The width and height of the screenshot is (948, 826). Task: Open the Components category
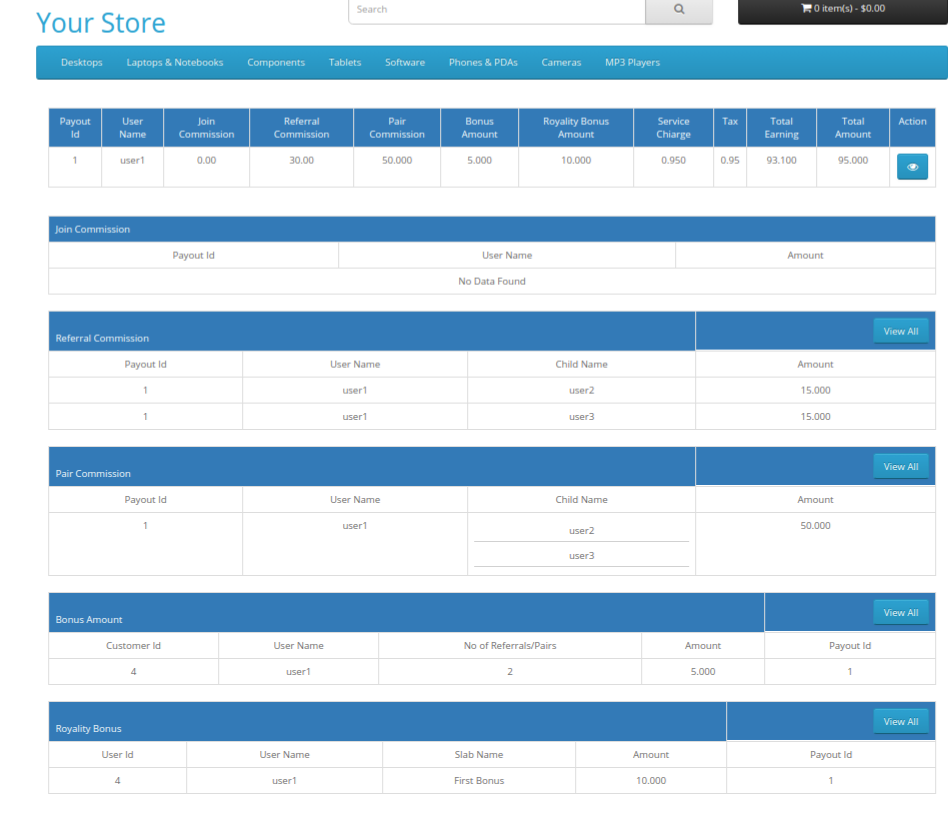pyautogui.click(x=276, y=62)
